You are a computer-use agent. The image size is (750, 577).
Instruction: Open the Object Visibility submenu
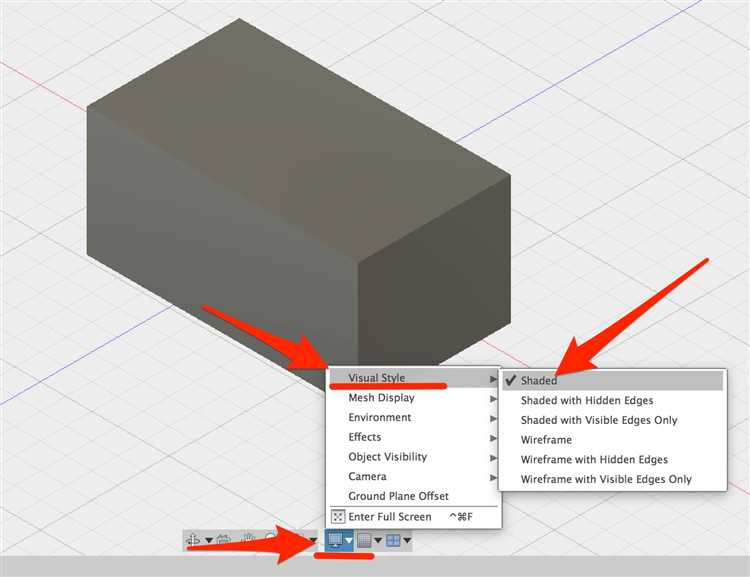pyautogui.click(x=387, y=457)
